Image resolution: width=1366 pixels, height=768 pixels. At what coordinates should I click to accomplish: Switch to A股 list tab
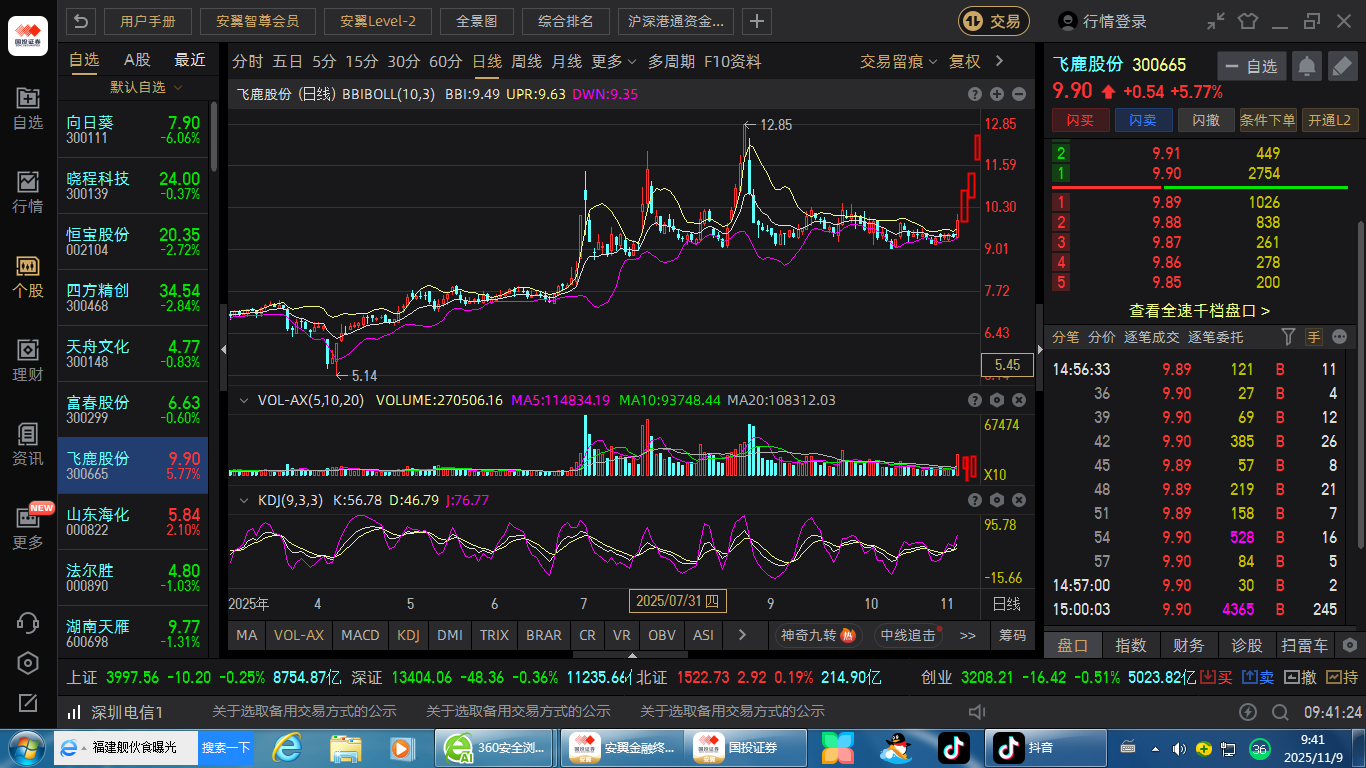click(137, 59)
